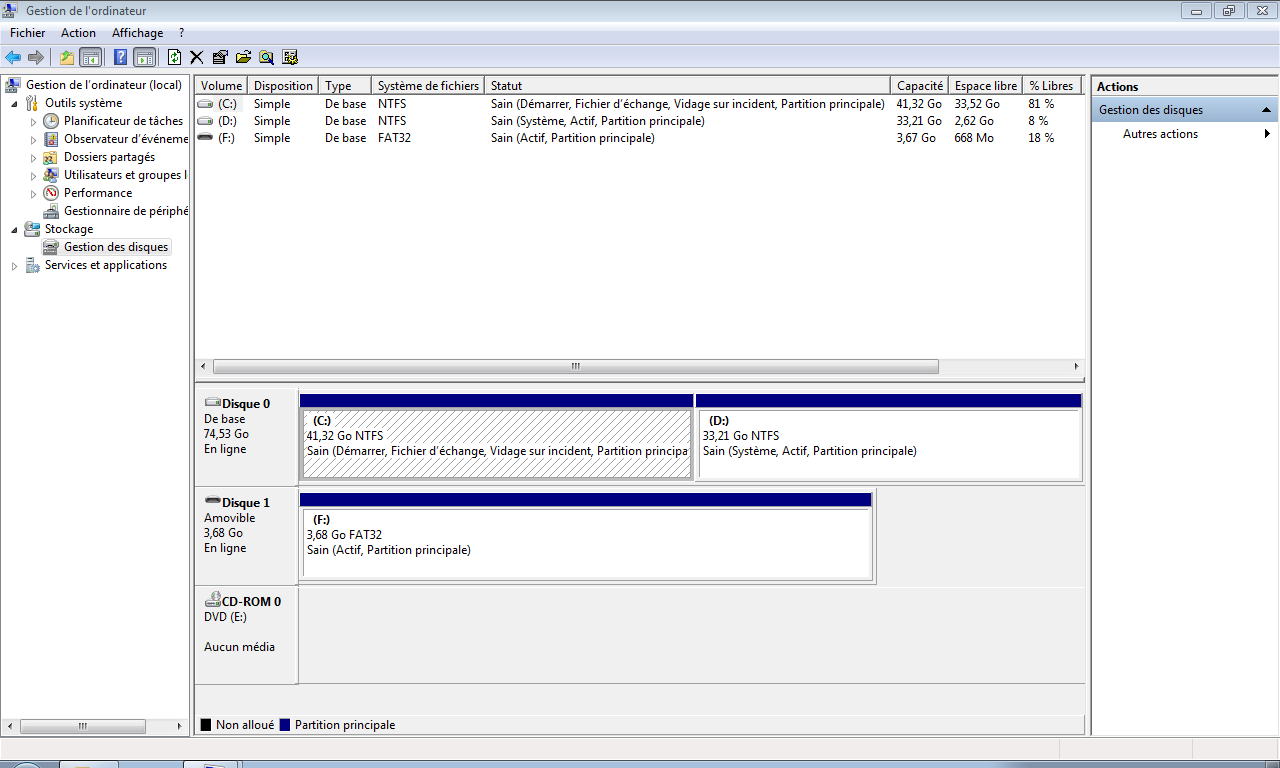Screen dimensions: 1280x768
Task: Open the Action menu
Action: 78,33
